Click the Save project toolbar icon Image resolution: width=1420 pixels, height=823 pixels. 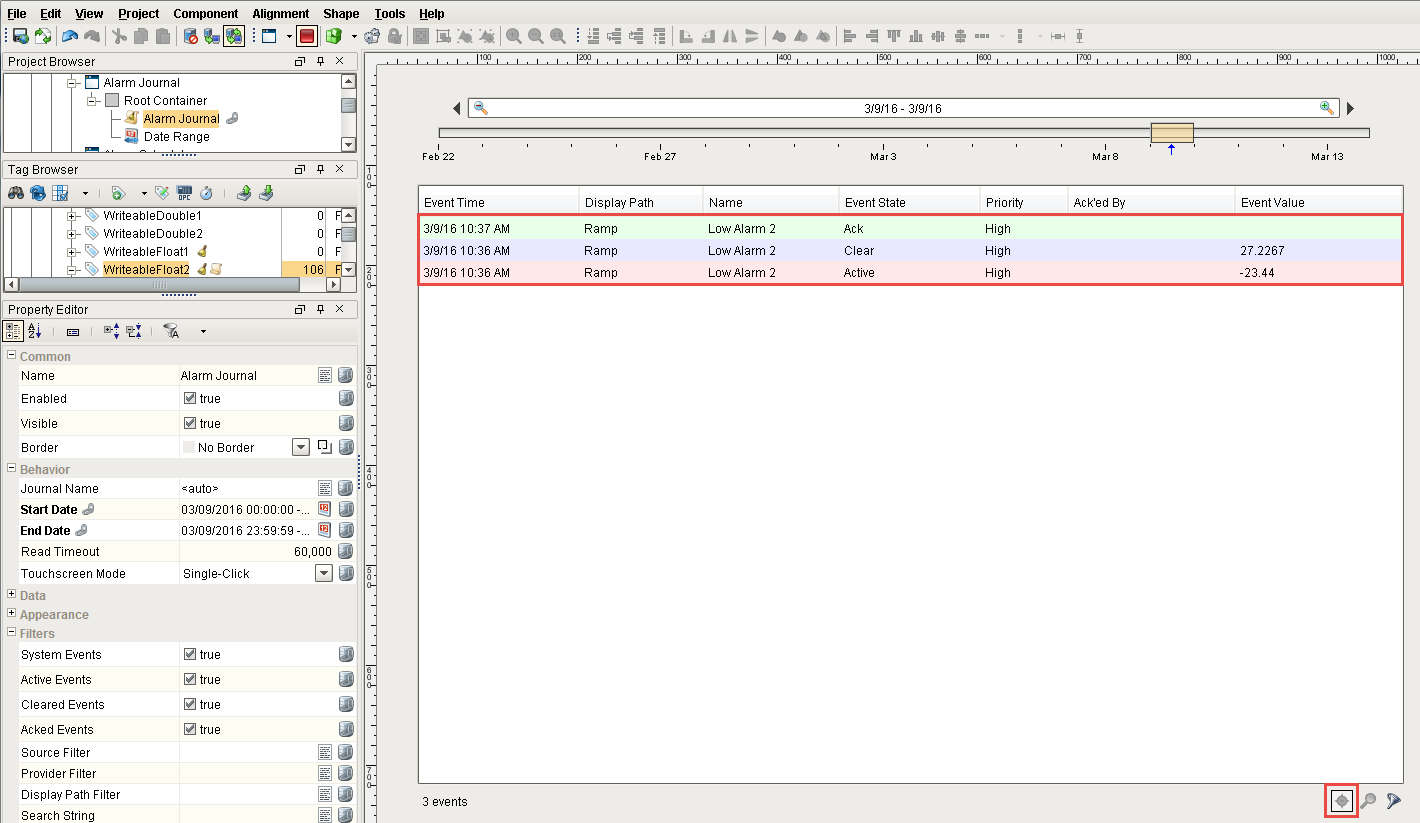tap(20, 36)
